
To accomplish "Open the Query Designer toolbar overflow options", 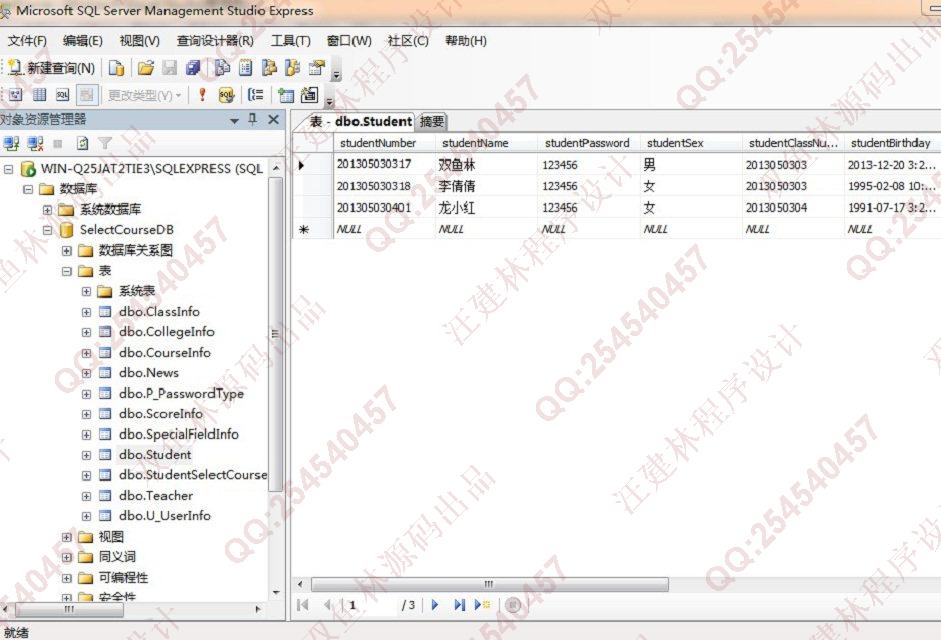I will click(x=329, y=98).
